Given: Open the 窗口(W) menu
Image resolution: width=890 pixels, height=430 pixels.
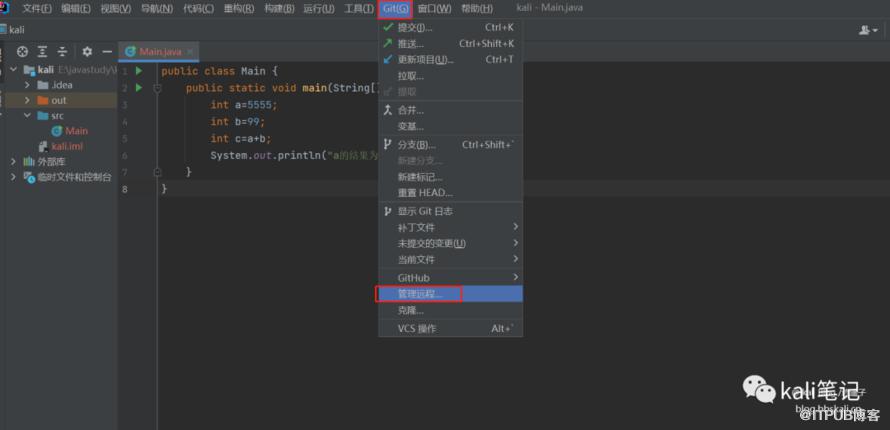Looking at the screenshot, I should 435,9.
